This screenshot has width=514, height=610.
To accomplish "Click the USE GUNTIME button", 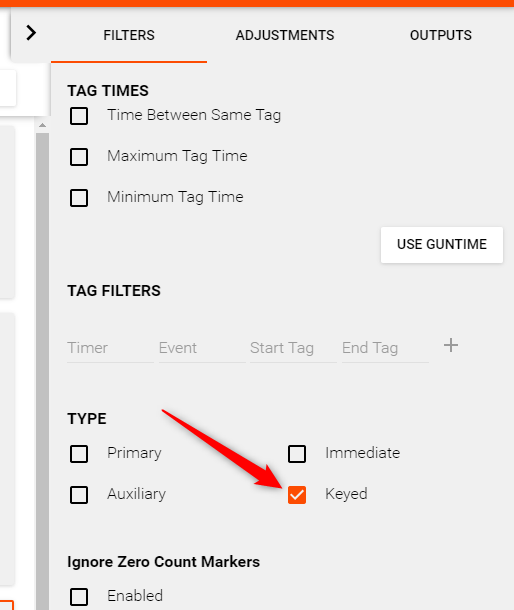I will tap(442, 245).
